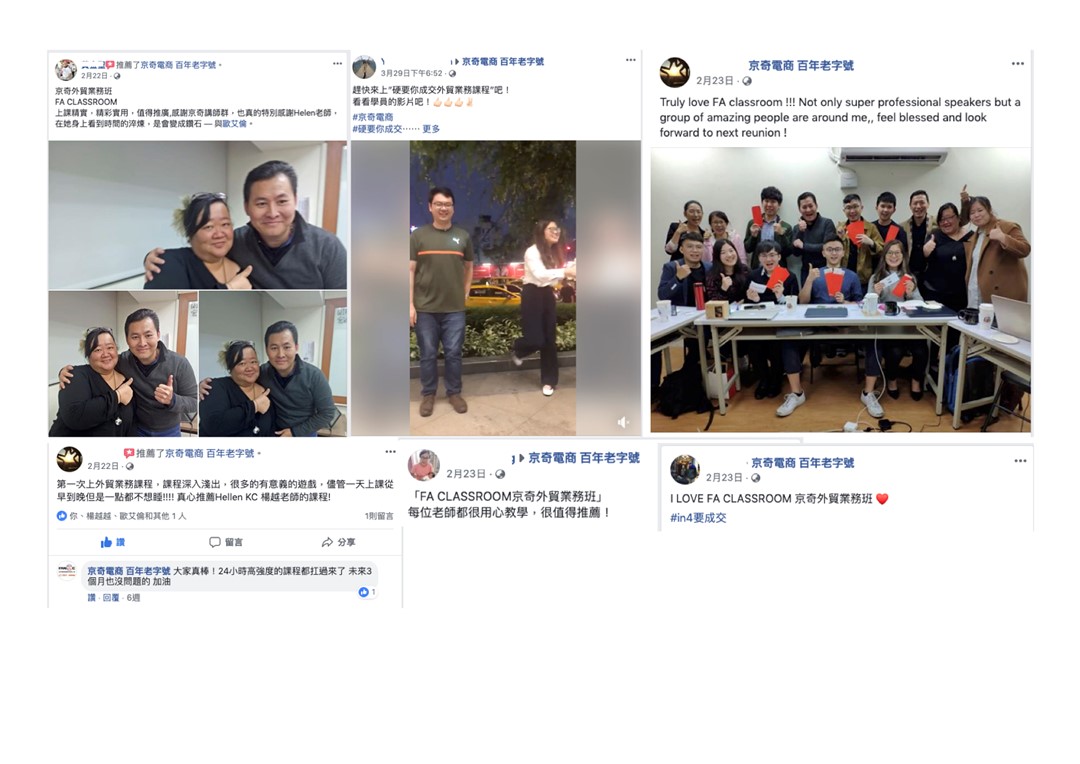Screen dimensions: 1080x764
Task: Click the tagged name 歐艾倫 link
Action: click(235, 124)
